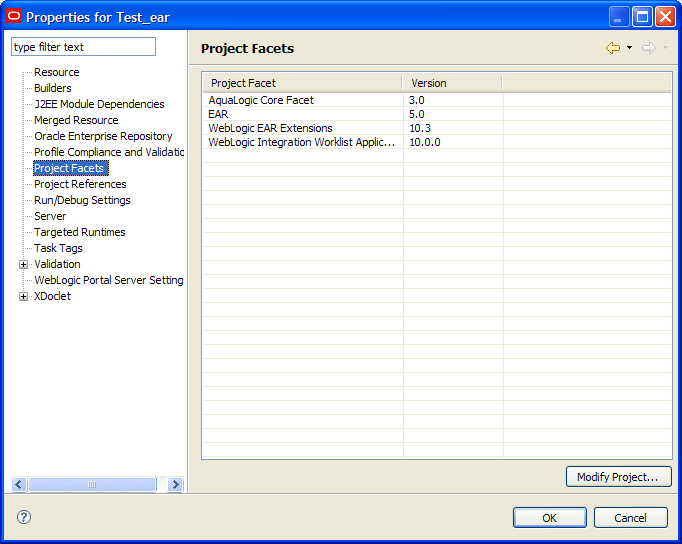Select Project Facets tree item
The width and height of the screenshot is (682, 544).
(x=70, y=168)
